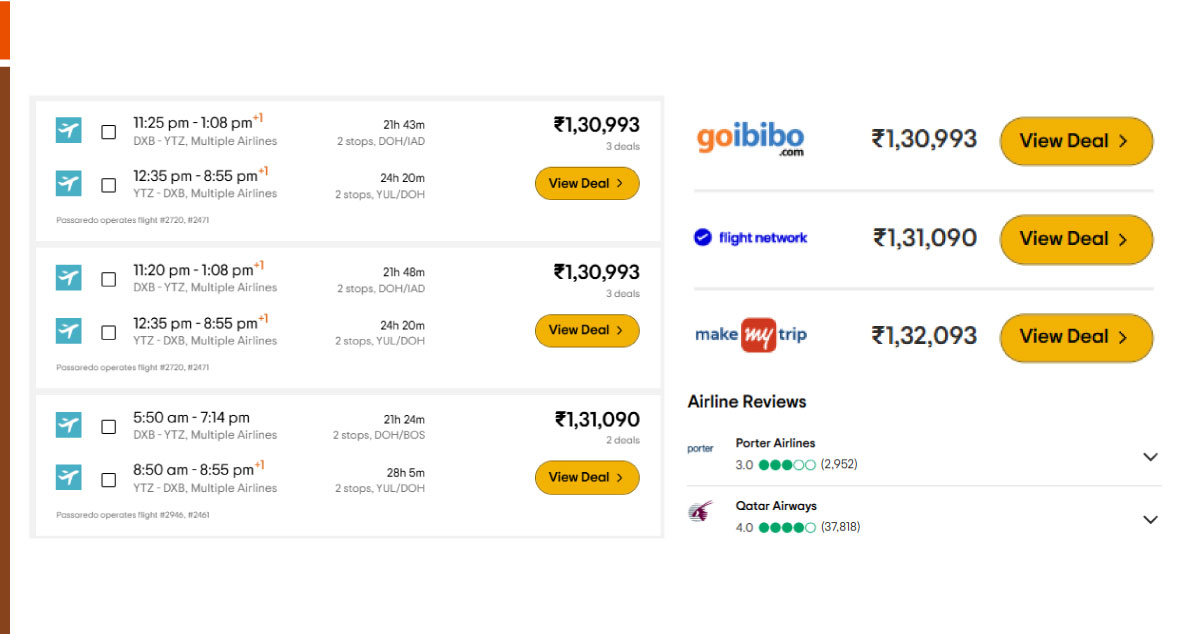Click airline icon beside 11:25 pm departure flight
Image resolution: width=1202 pixels, height=634 pixels.
pos(68,130)
